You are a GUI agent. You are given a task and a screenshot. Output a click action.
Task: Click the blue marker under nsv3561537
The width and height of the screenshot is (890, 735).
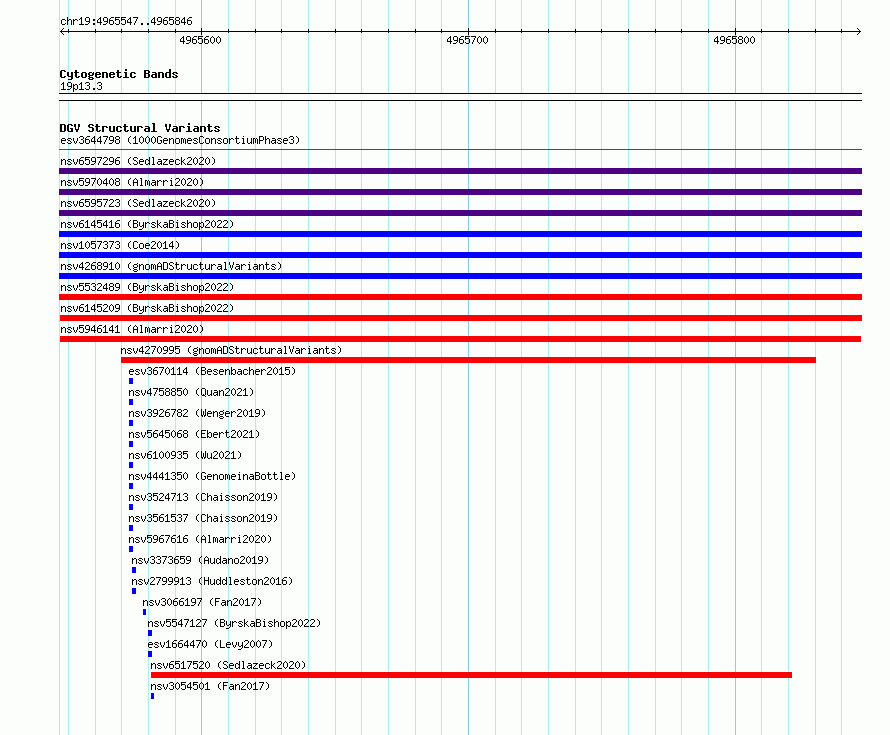point(131,528)
